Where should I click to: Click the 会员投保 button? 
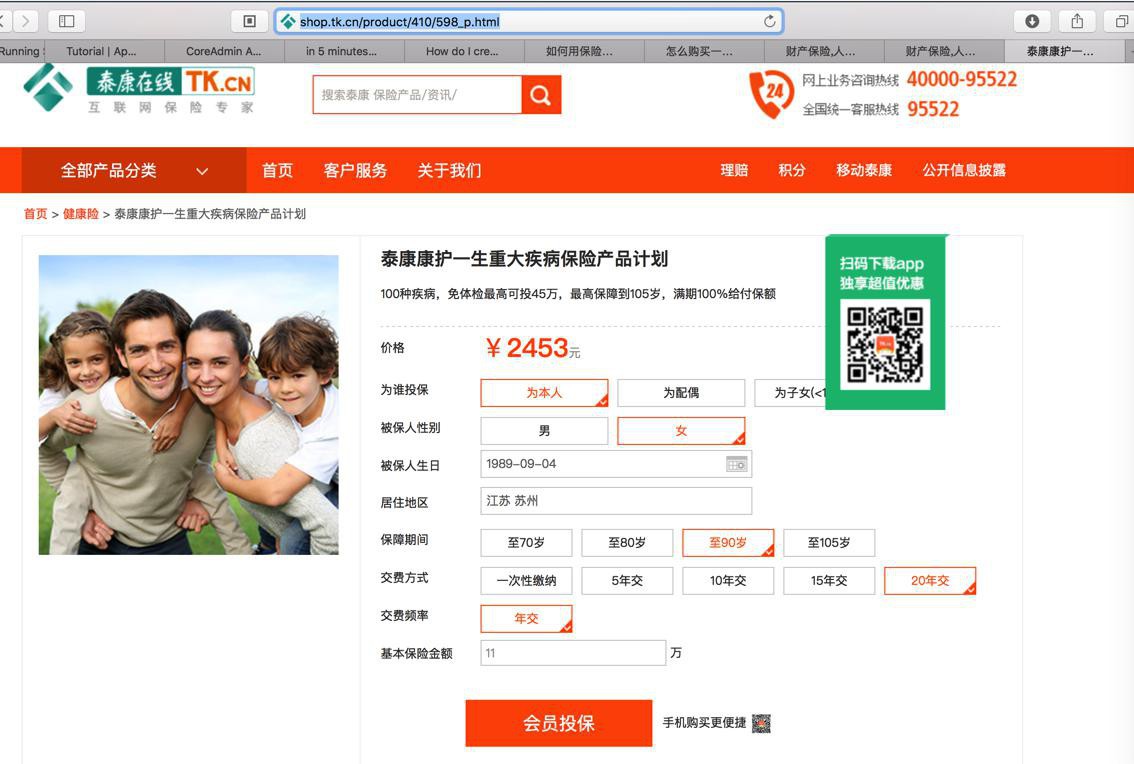(559, 723)
